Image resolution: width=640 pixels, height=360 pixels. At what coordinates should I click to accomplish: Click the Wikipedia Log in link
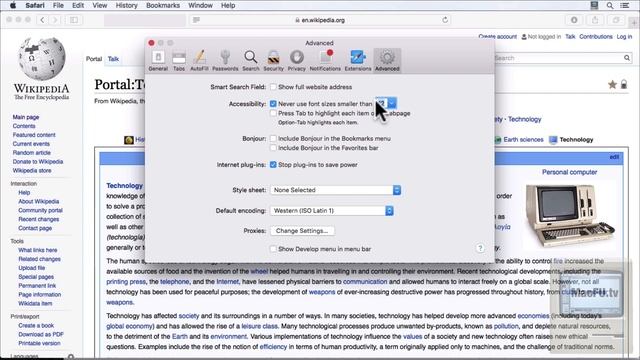click(x=624, y=37)
